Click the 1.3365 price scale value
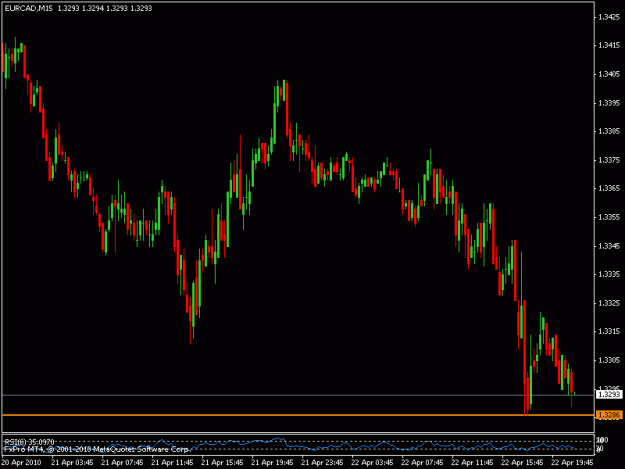The image size is (625, 469). tap(609, 188)
